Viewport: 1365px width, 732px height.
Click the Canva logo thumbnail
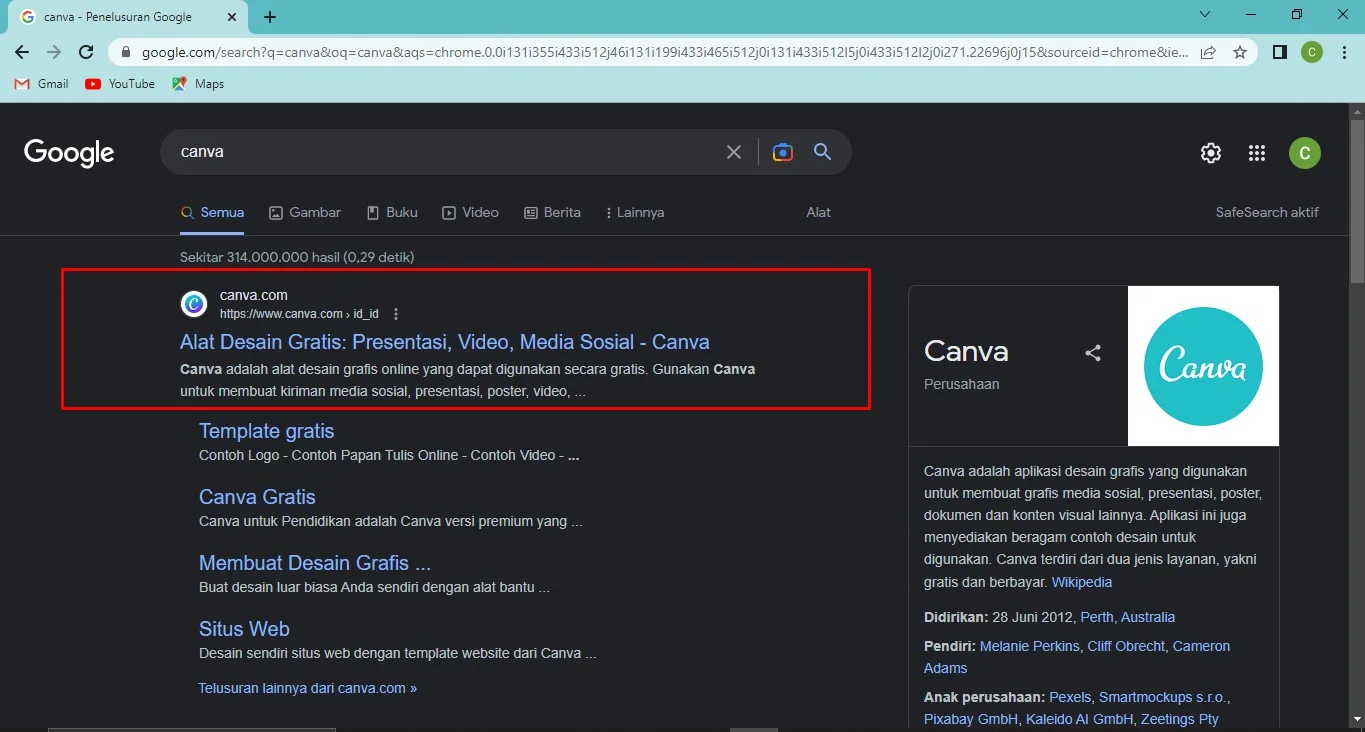click(1203, 366)
